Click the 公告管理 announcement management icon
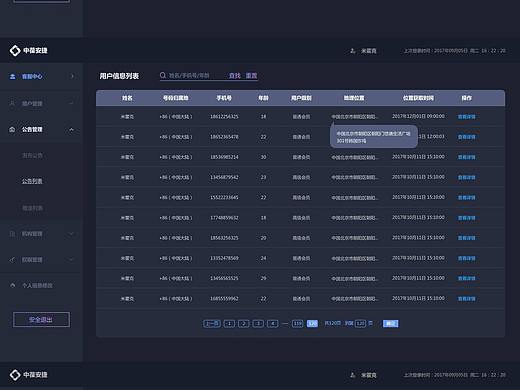Viewport: 520px width, 390px height. (12, 129)
